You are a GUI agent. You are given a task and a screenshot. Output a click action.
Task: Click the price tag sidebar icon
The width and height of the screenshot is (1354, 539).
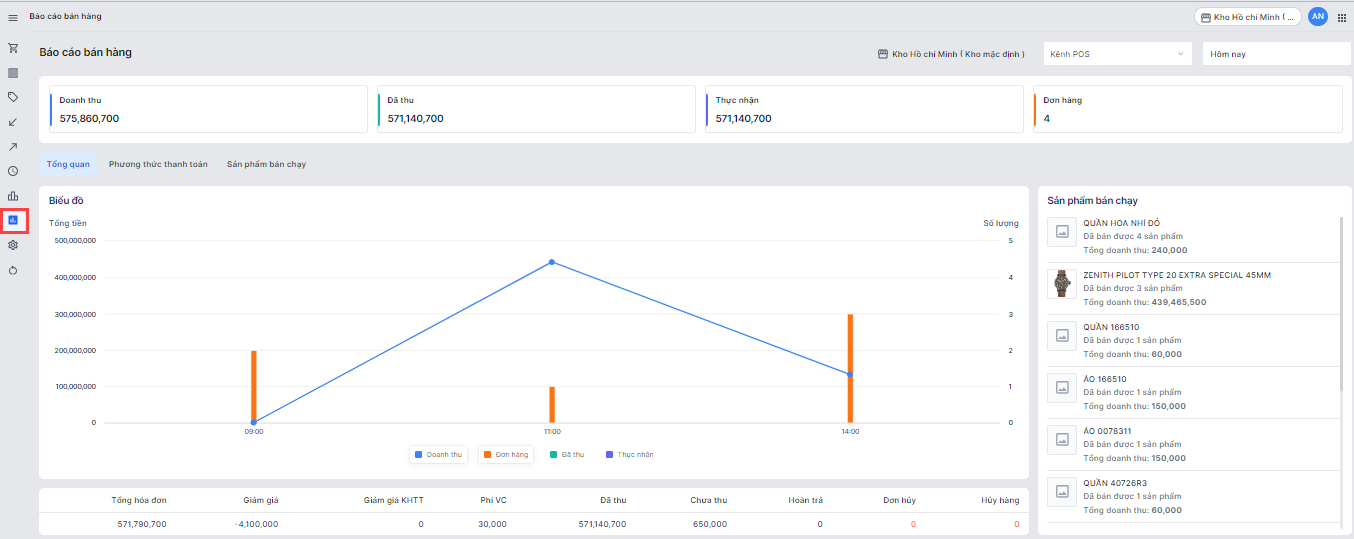point(13,97)
